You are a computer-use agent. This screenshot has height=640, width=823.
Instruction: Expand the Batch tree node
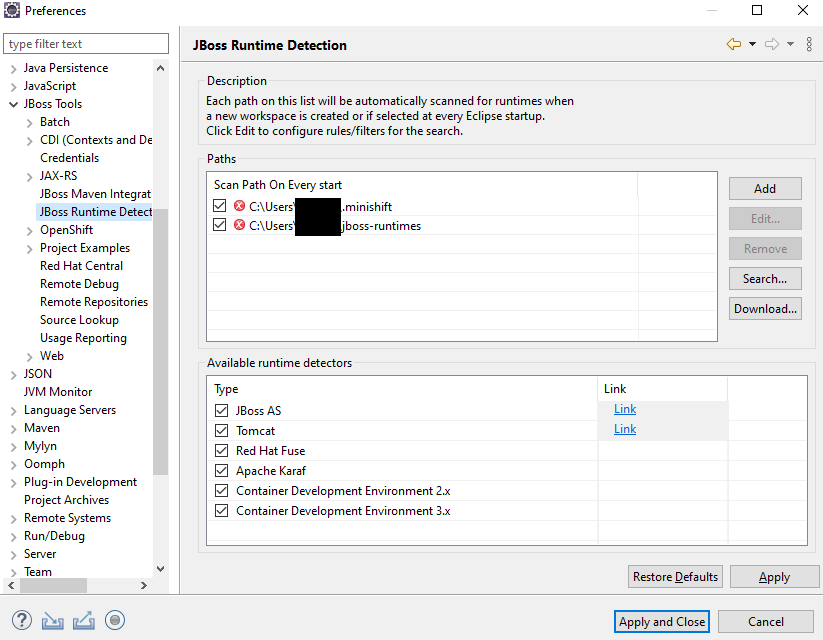pyautogui.click(x=30, y=123)
